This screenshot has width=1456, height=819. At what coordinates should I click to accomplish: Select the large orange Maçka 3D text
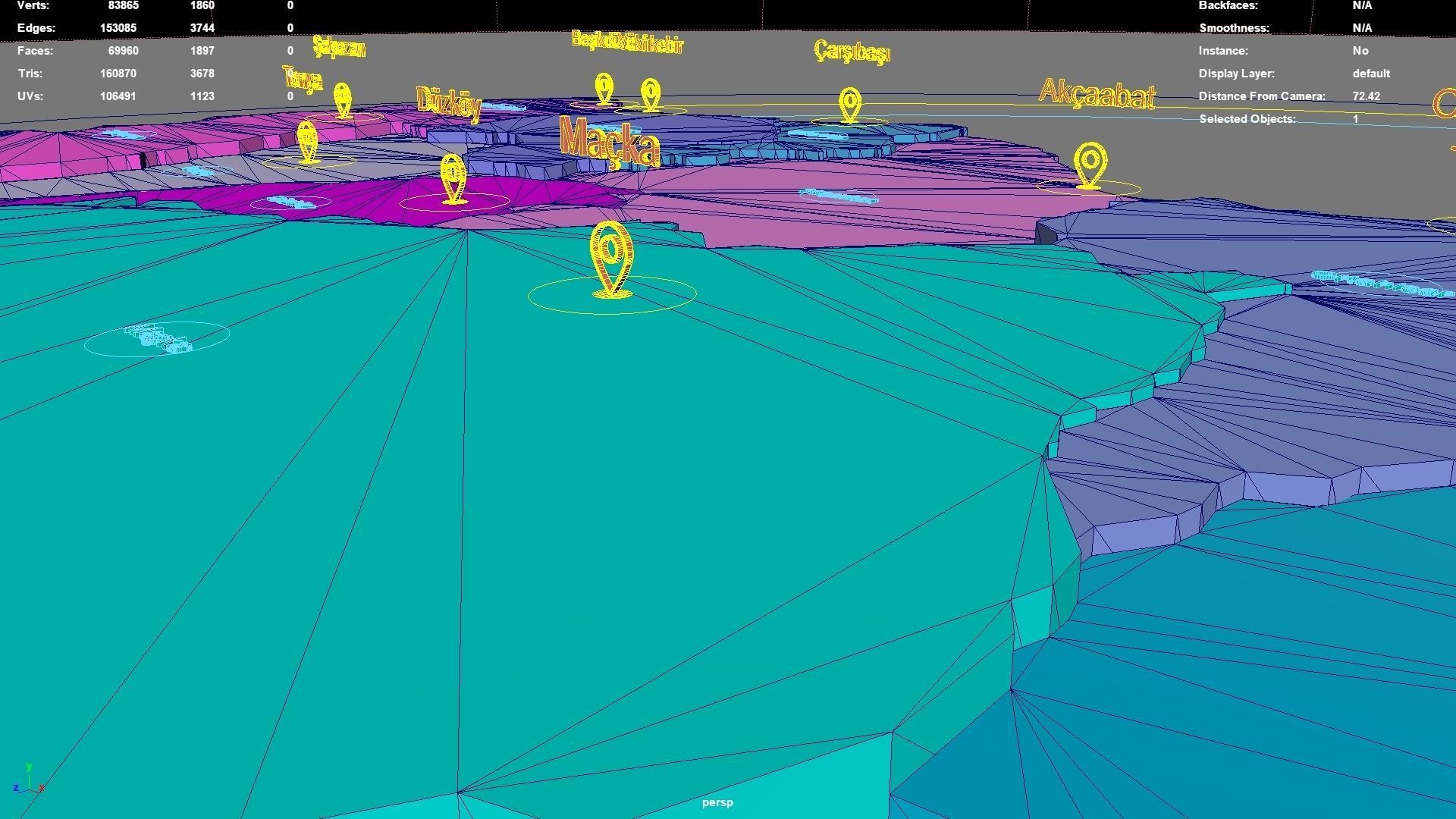pyautogui.click(x=610, y=142)
